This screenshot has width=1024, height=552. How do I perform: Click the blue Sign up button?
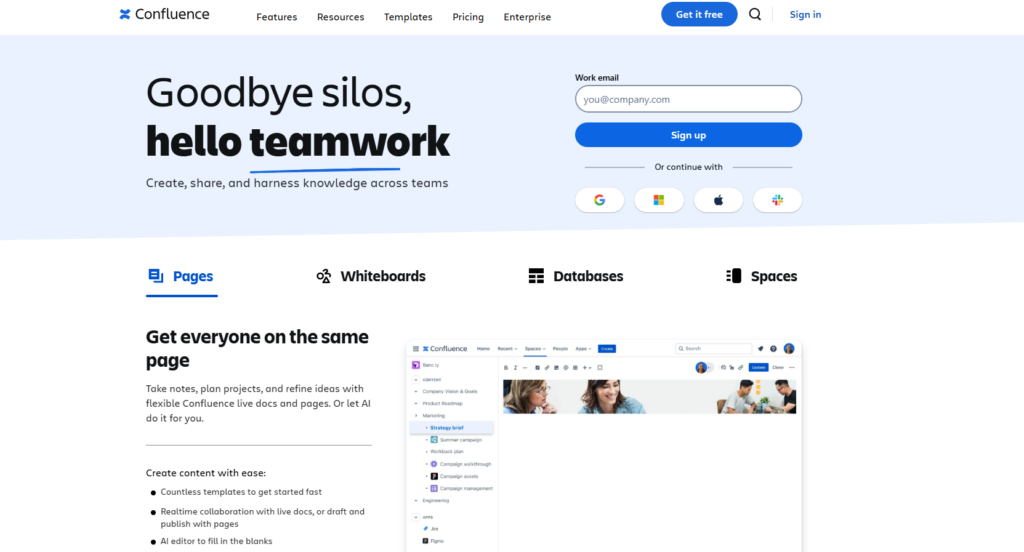pos(688,135)
